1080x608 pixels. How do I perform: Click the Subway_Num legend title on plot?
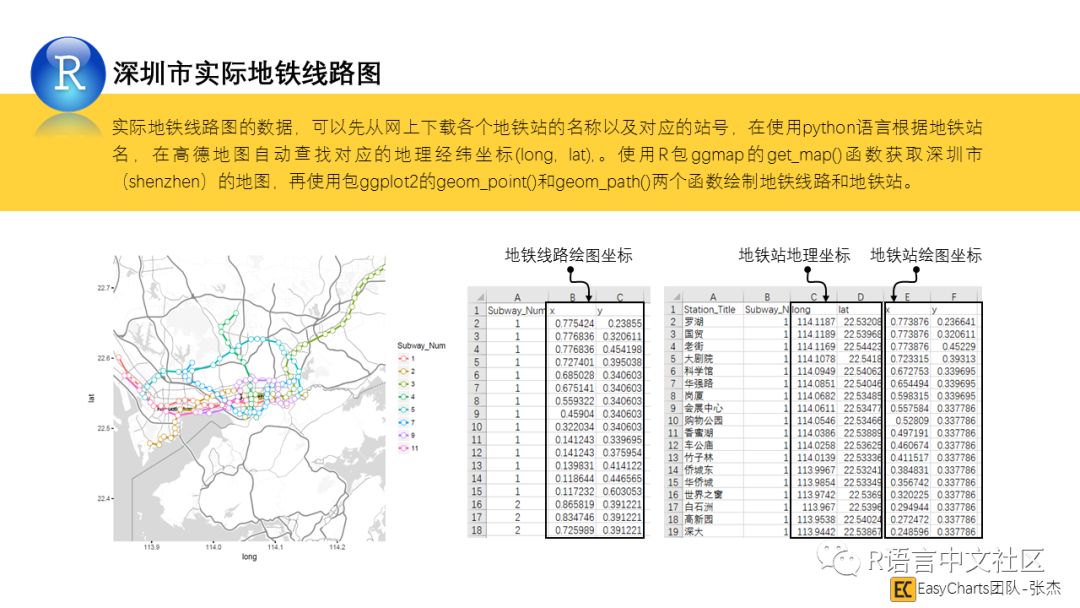click(421, 346)
